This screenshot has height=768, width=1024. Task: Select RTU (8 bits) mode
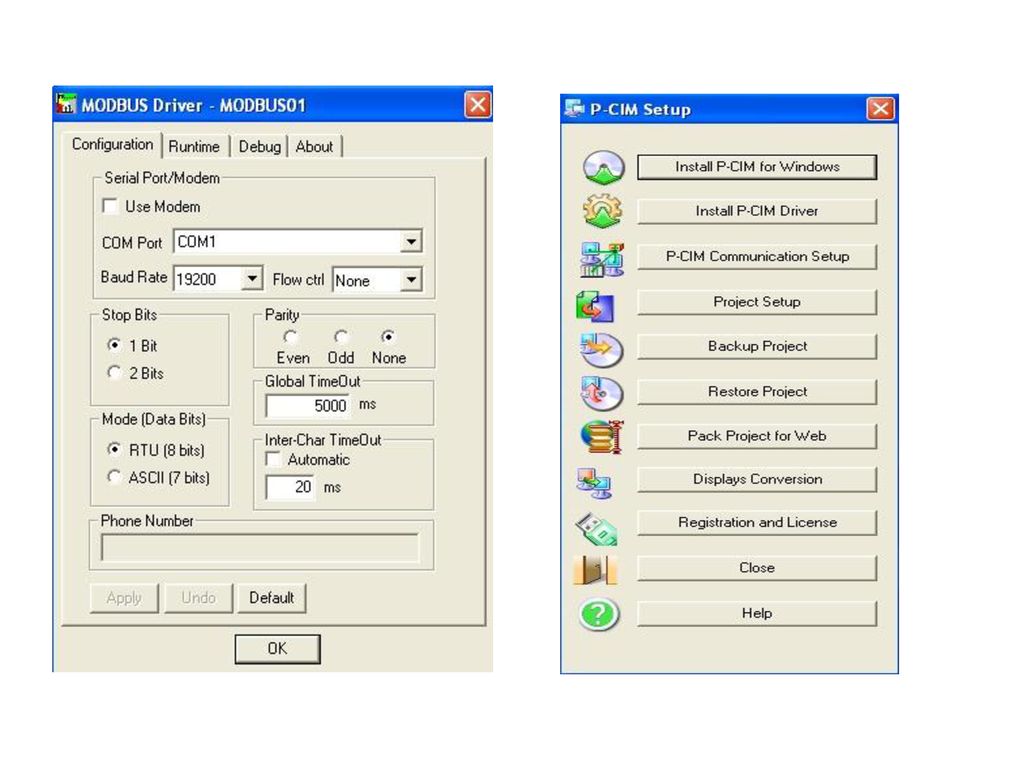(114, 449)
